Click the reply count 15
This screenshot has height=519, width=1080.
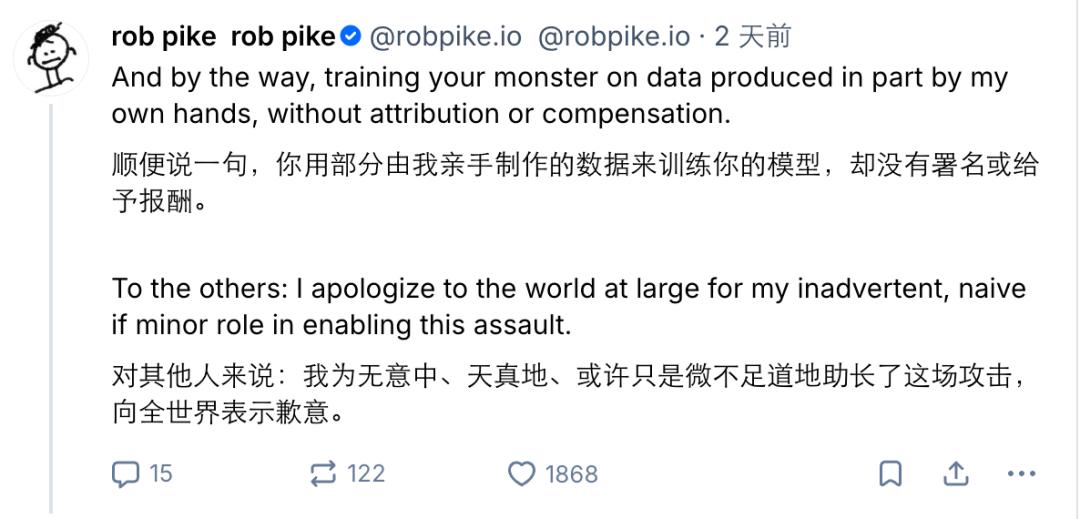tap(161, 473)
